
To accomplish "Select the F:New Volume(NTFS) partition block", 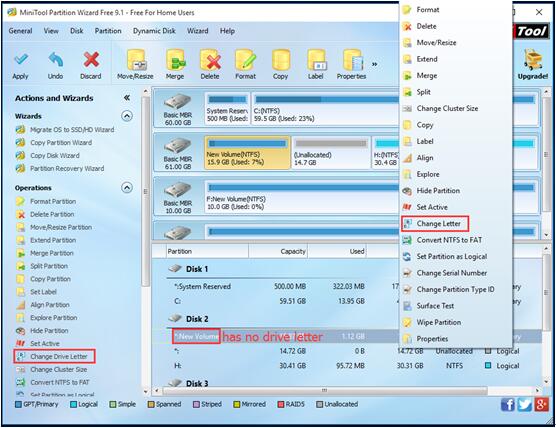I will (x=302, y=197).
